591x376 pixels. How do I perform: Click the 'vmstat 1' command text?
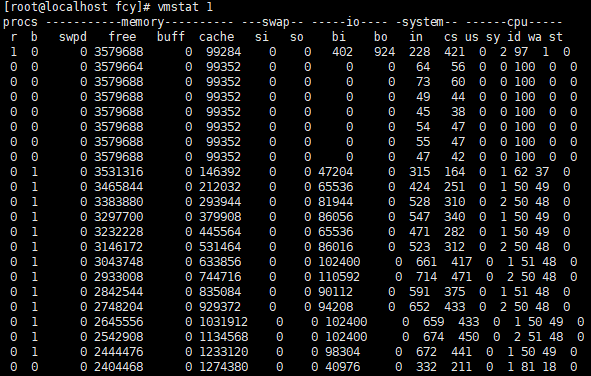tap(185, 7)
